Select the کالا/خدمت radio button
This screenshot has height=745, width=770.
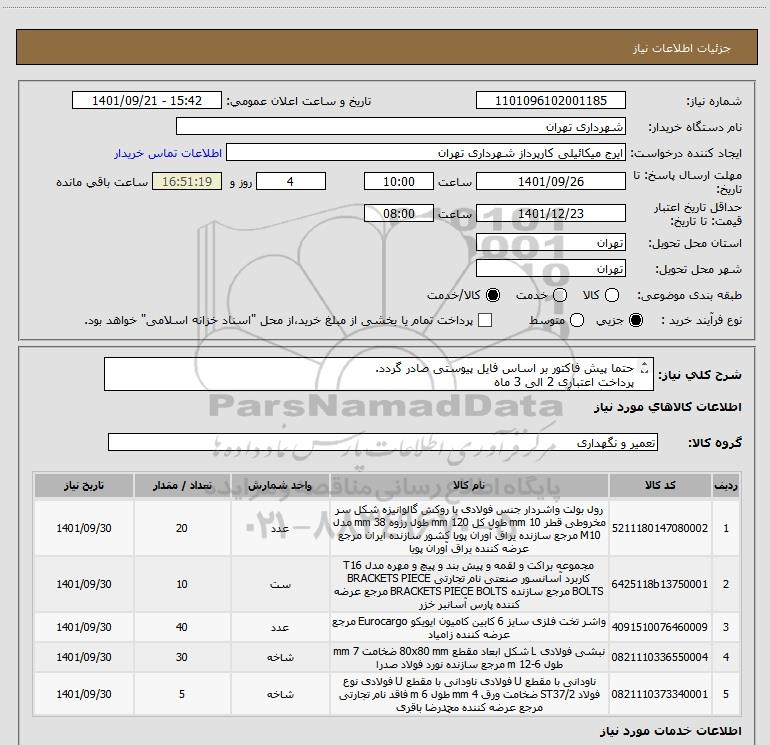493,295
